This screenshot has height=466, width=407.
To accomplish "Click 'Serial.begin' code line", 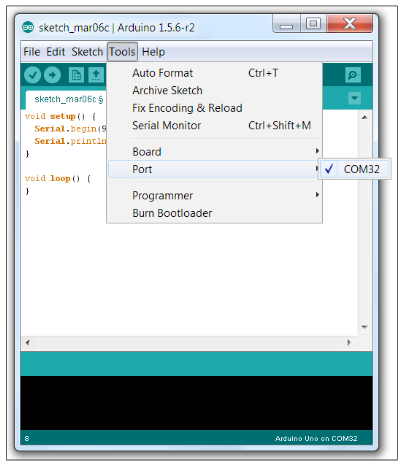I will (x=70, y=129).
